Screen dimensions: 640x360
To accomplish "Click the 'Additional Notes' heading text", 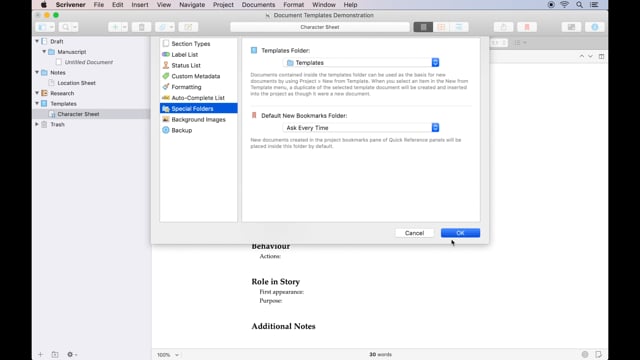I will click(x=283, y=326).
